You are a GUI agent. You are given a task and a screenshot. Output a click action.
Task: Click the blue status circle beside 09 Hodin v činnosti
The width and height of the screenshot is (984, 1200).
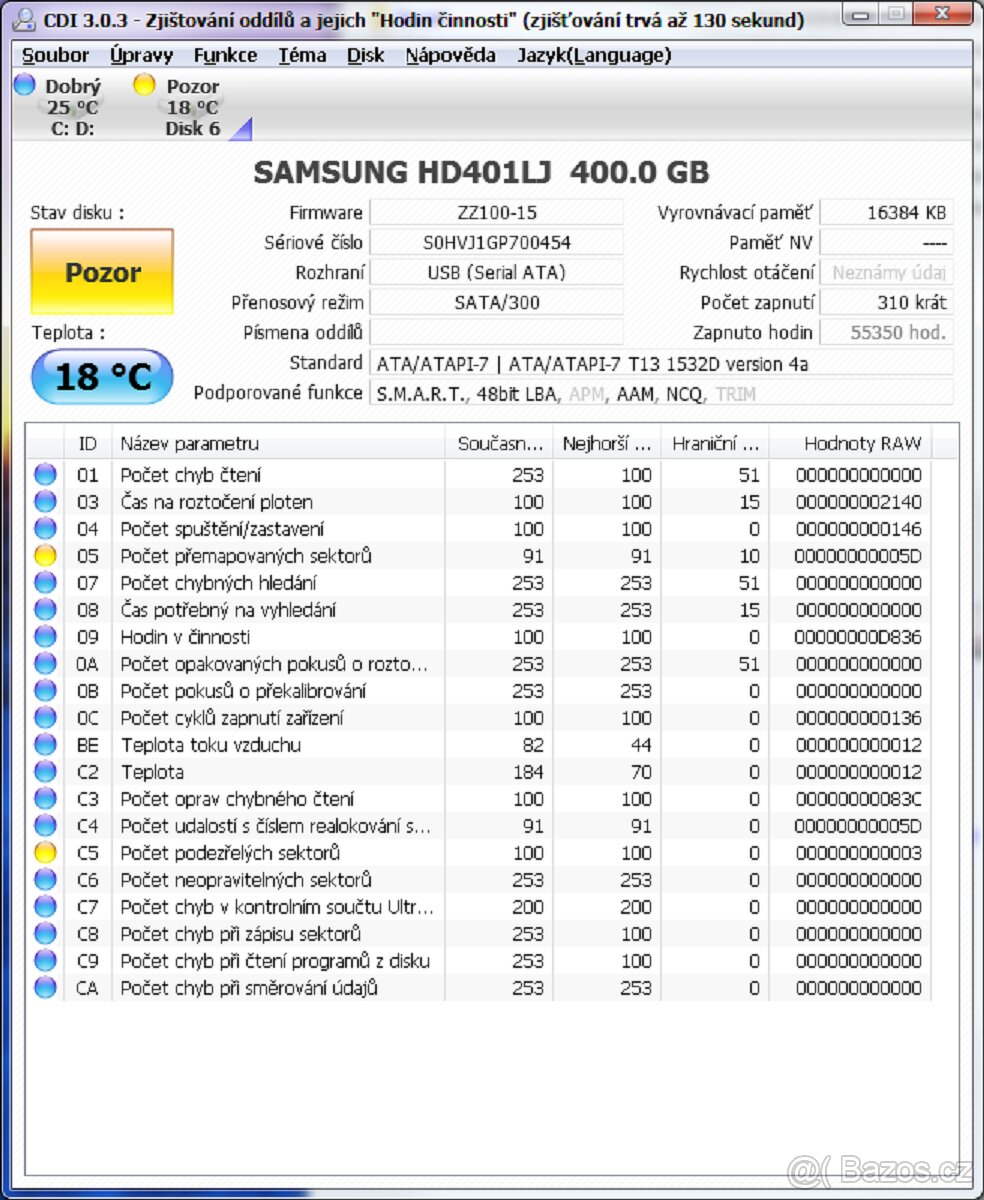(x=44, y=637)
